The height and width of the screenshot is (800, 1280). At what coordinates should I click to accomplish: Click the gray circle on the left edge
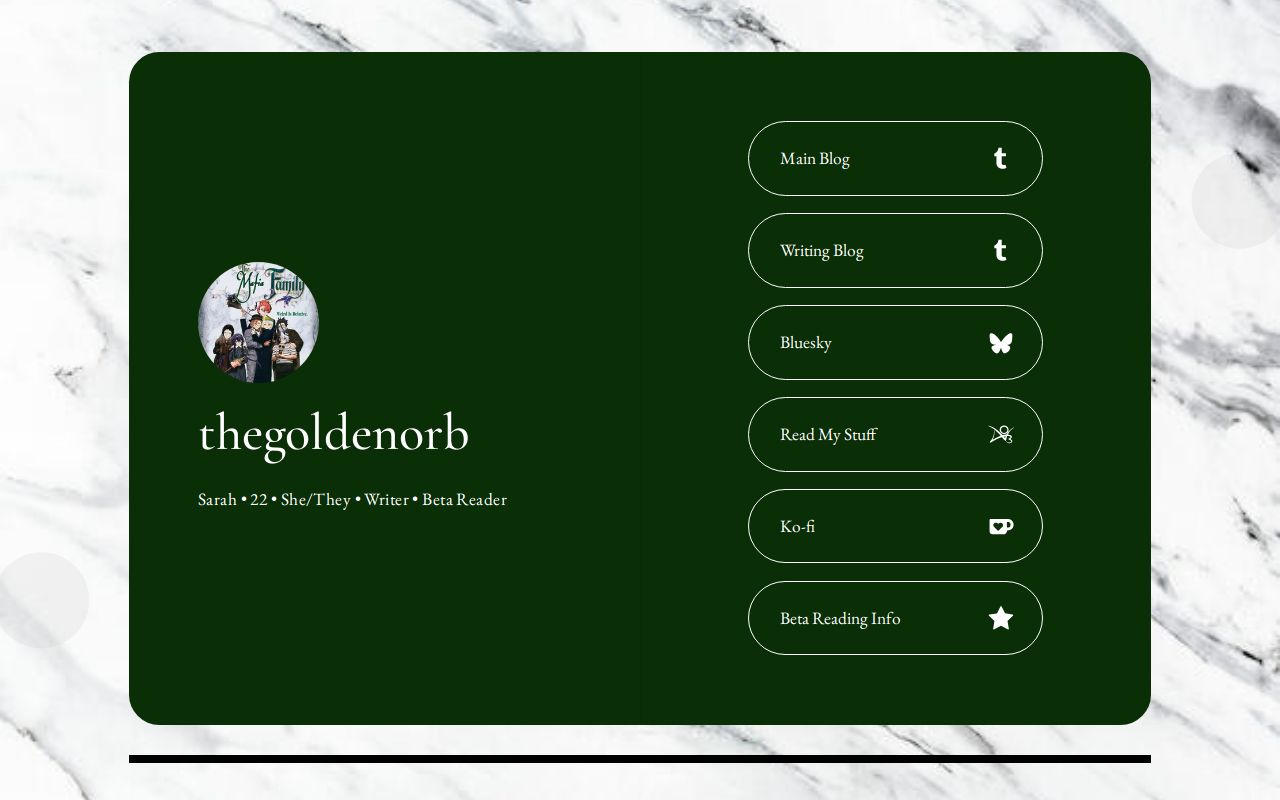coord(44,600)
